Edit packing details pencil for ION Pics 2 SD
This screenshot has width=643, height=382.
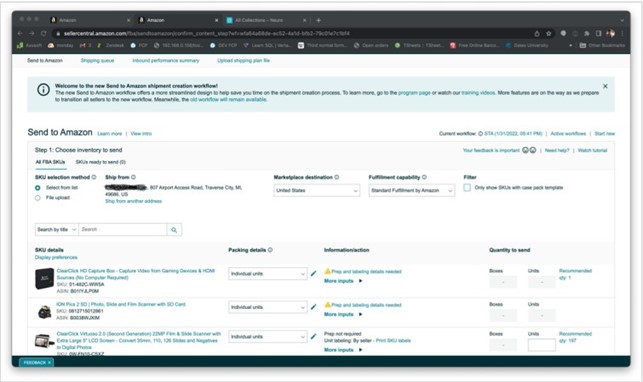[314, 307]
